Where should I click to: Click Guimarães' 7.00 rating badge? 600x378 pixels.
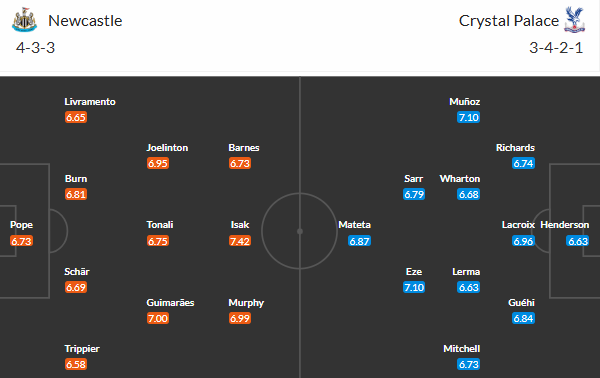tap(158, 318)
